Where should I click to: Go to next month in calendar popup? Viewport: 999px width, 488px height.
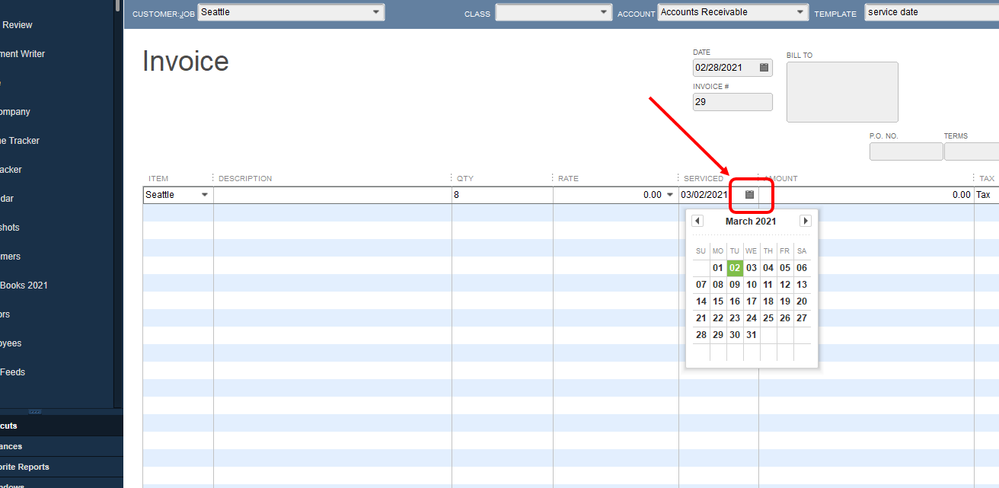click(x=805, y=221)
